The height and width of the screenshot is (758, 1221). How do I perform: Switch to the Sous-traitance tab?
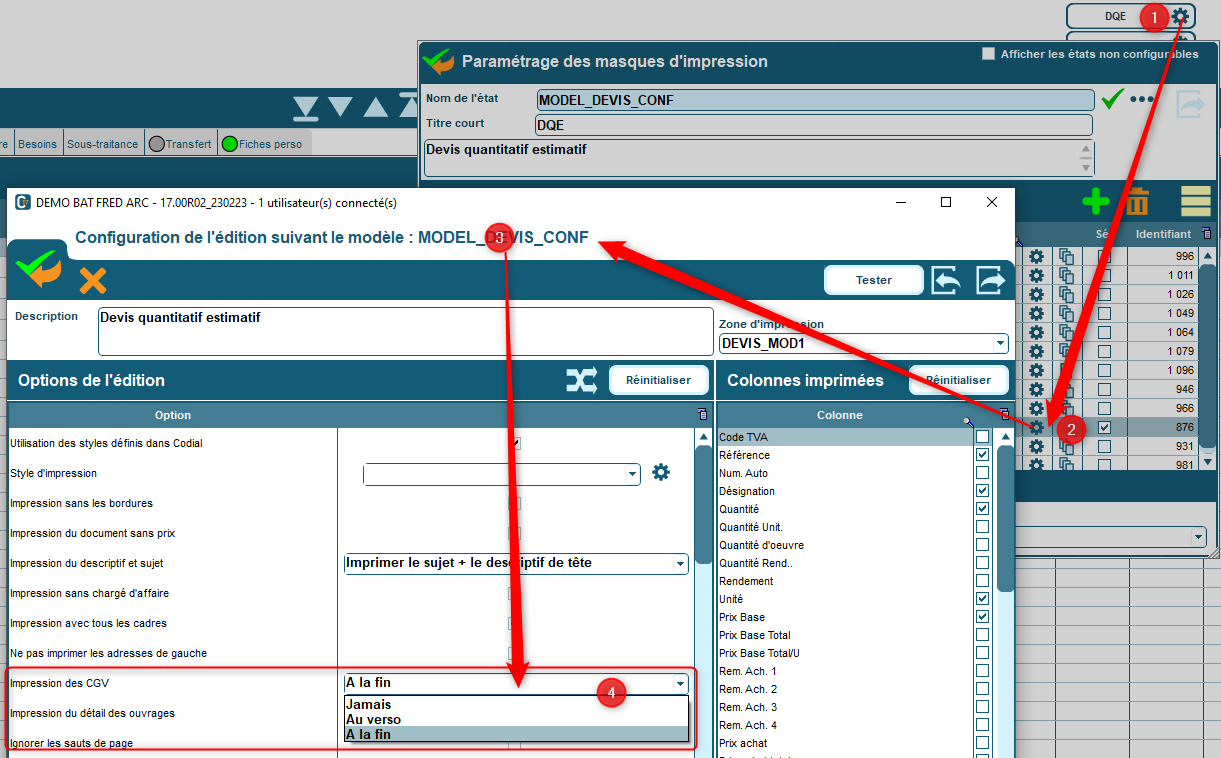[x=103, y=144]
